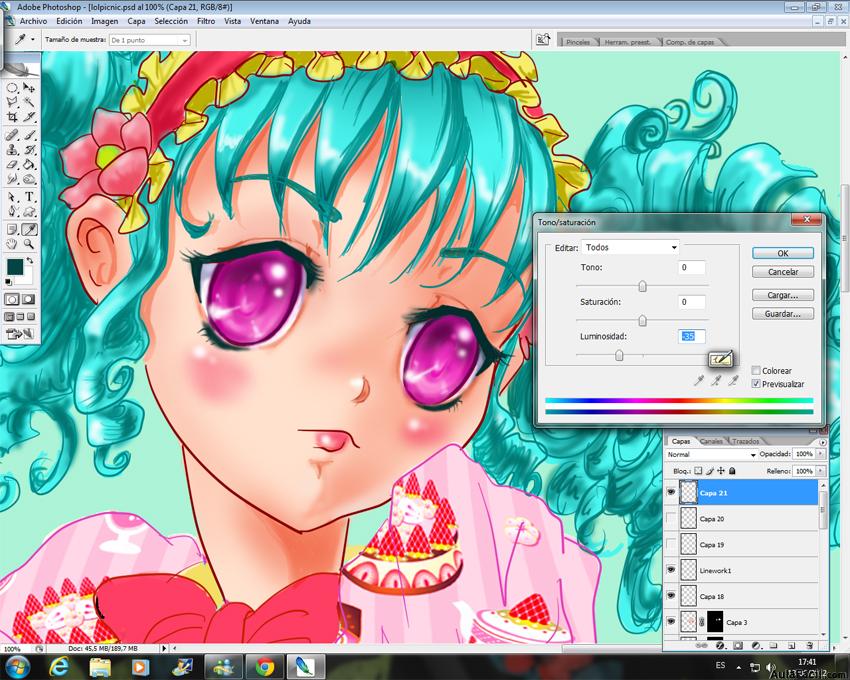The width and height of the screenshot is (850, 680).
Task: Open the status bar info arrow
Action: click(x=164, y=648)
